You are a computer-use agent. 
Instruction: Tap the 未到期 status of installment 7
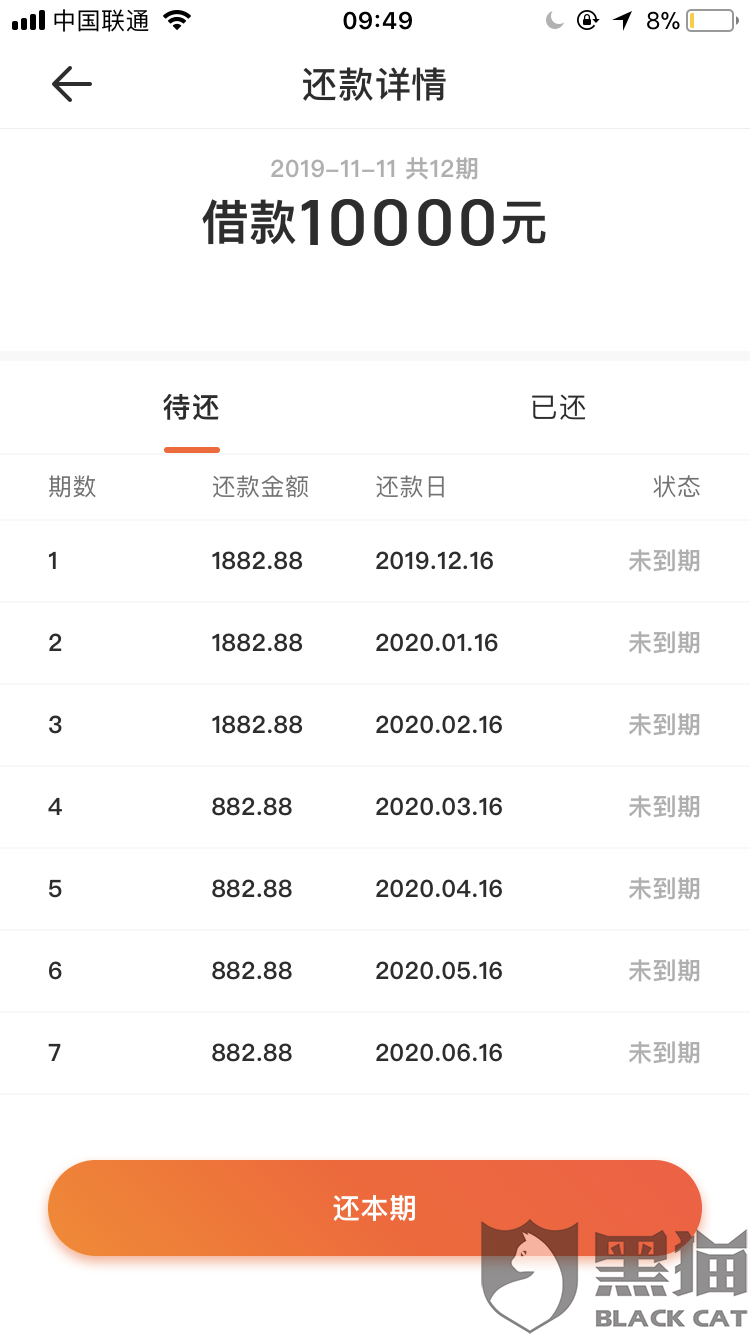tap(664, 1053)
